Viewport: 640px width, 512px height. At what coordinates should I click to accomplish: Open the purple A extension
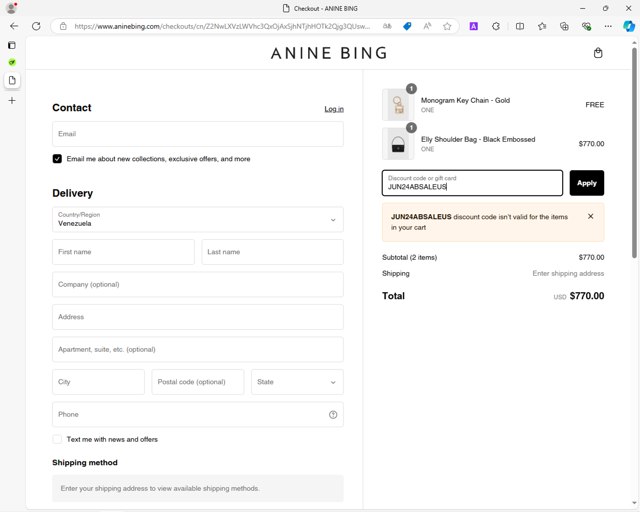(x=473, y=26)
